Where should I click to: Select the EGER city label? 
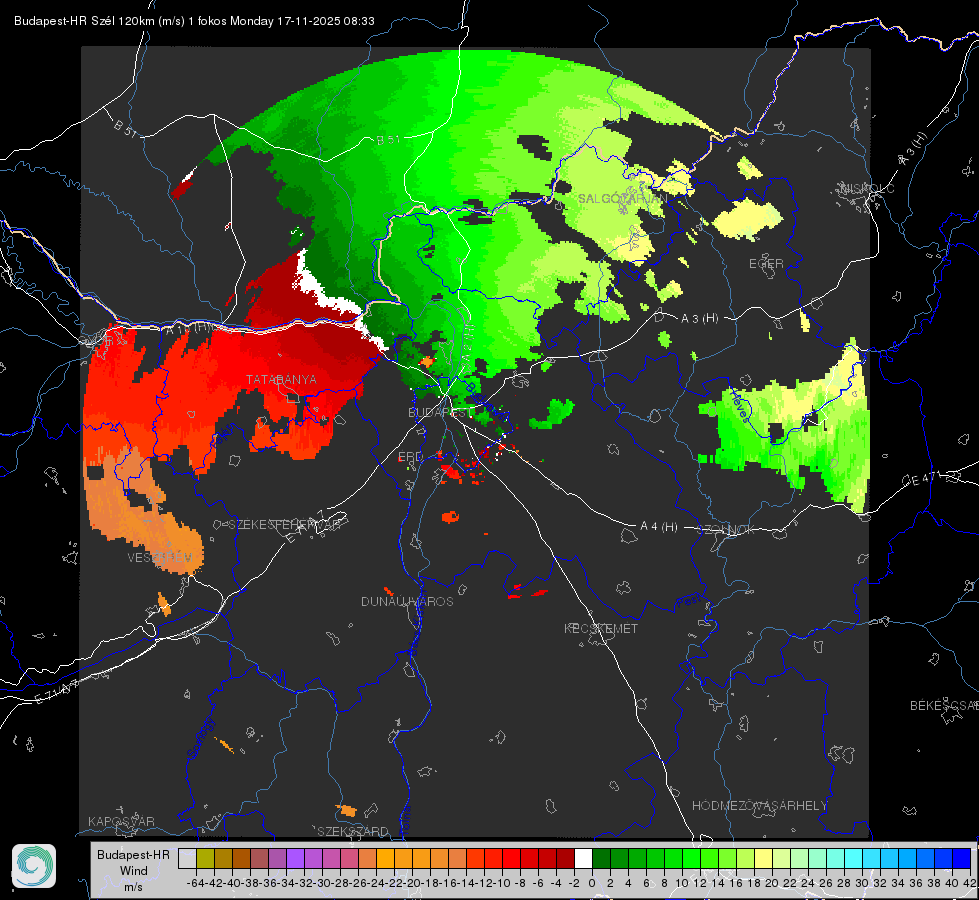click(x=766, y=264)
